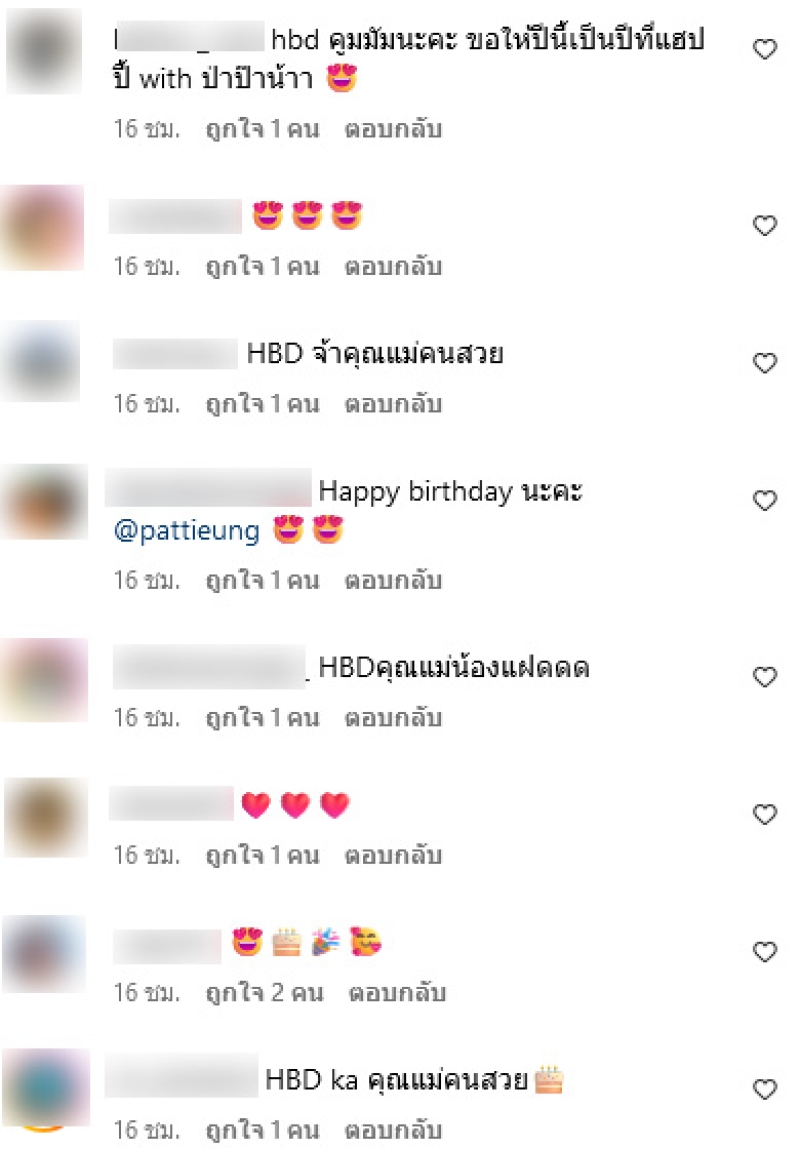Image resolution: width=800 pixels, height=1149 pixels.
Task: Reply to 'HBDคุณแม่น้องแฝดดด' comment
Action: (393, 717)
